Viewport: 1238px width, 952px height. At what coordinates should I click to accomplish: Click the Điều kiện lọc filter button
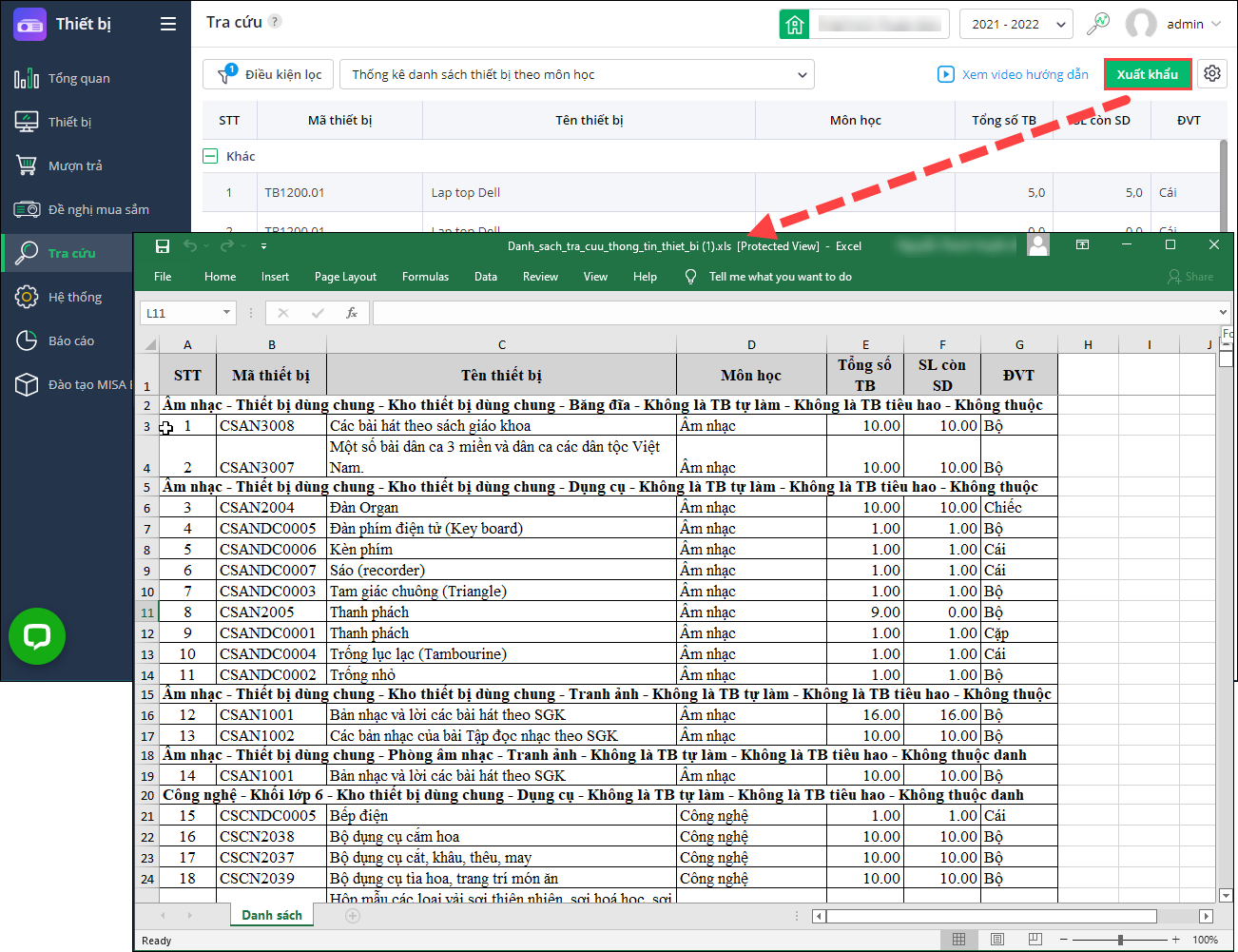tap(271, 74)
